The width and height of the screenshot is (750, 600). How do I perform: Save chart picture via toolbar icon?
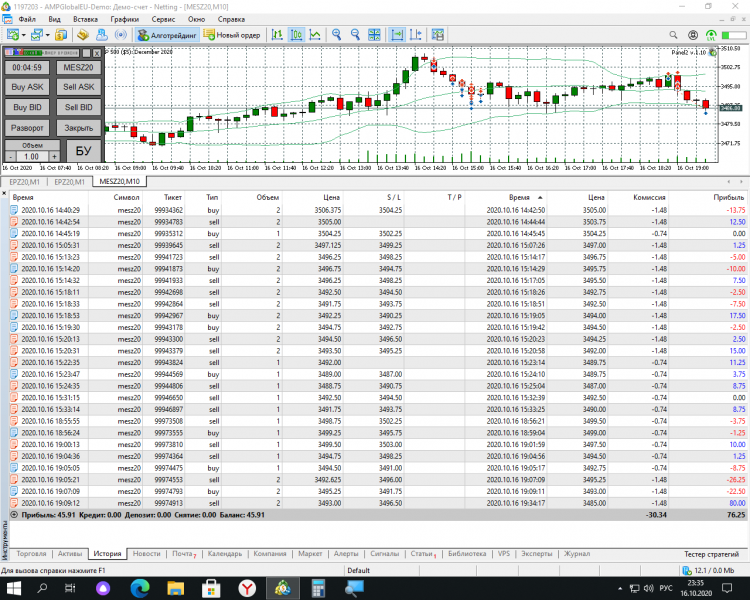click(438, 34)
